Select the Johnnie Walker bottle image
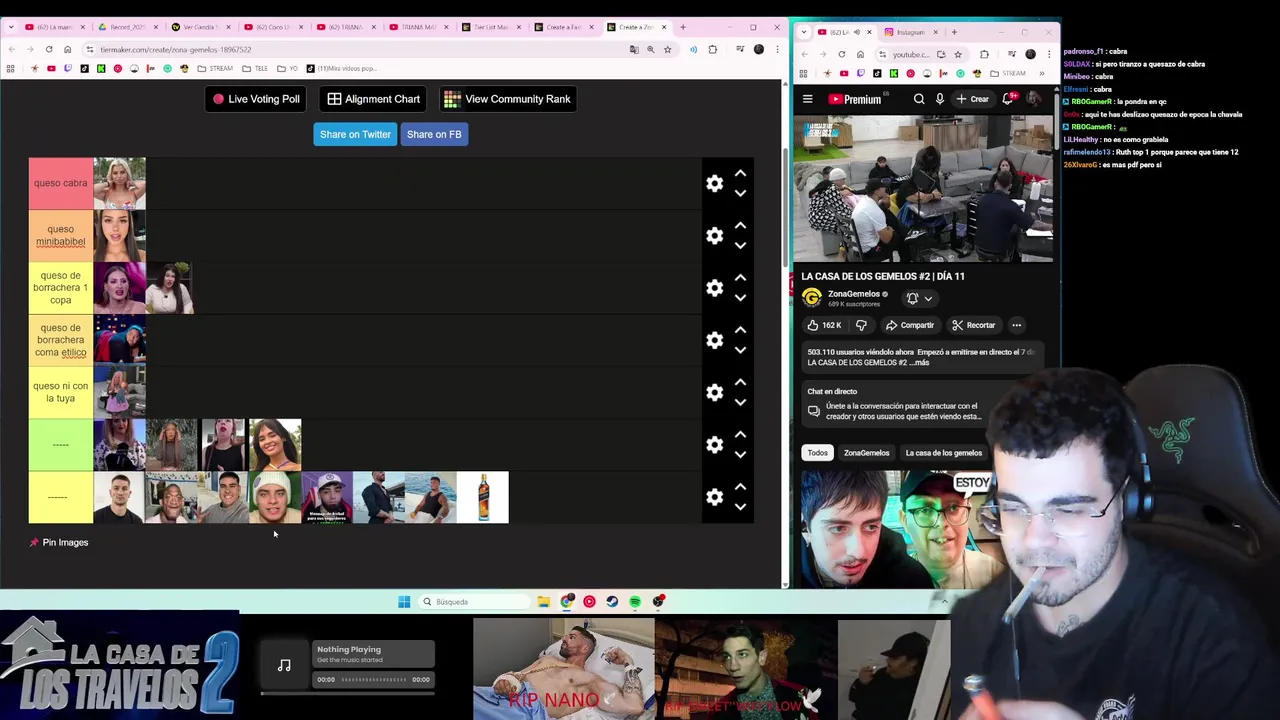 click(483, 497)
